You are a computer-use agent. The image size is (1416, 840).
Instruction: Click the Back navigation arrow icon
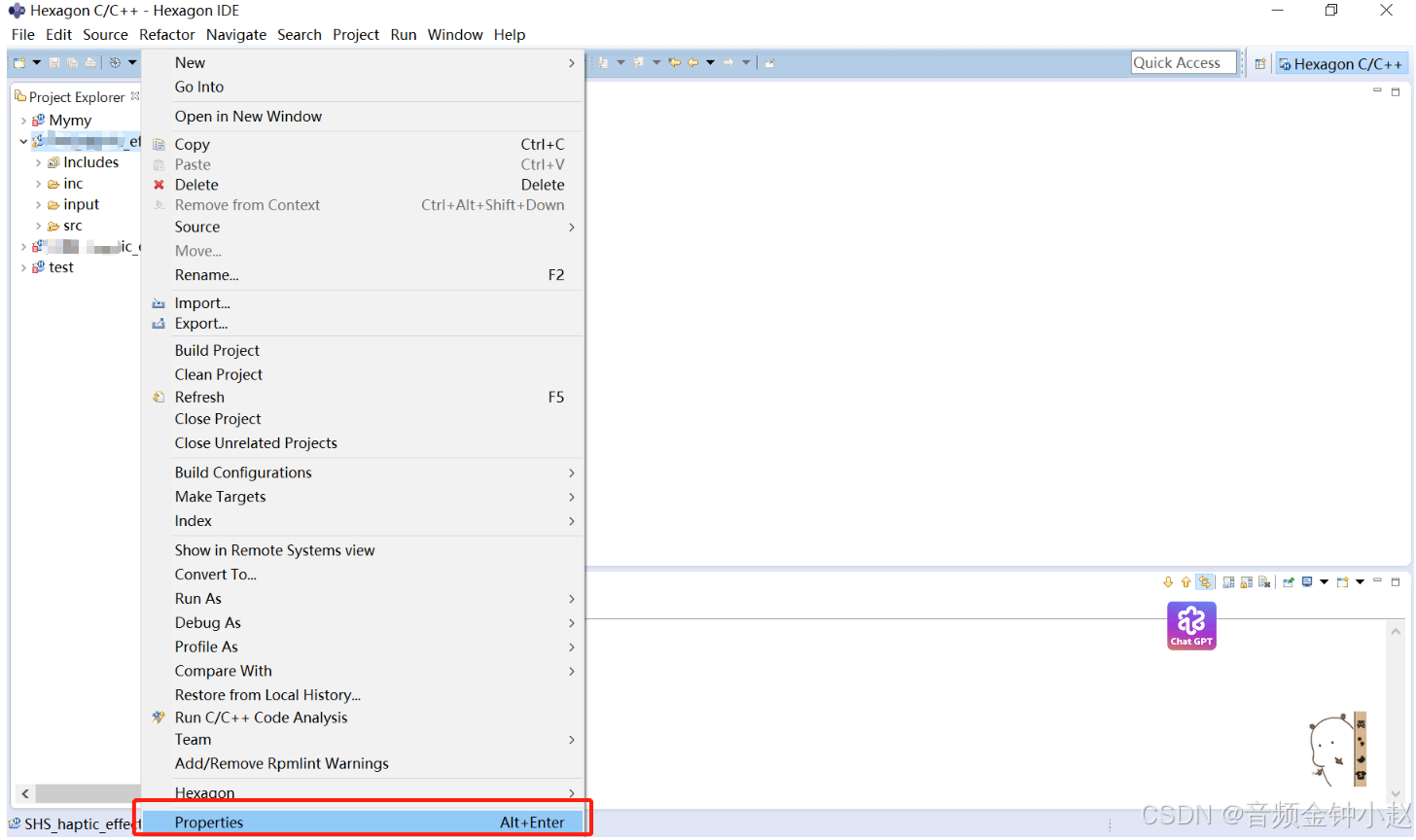tap(692, 63)
